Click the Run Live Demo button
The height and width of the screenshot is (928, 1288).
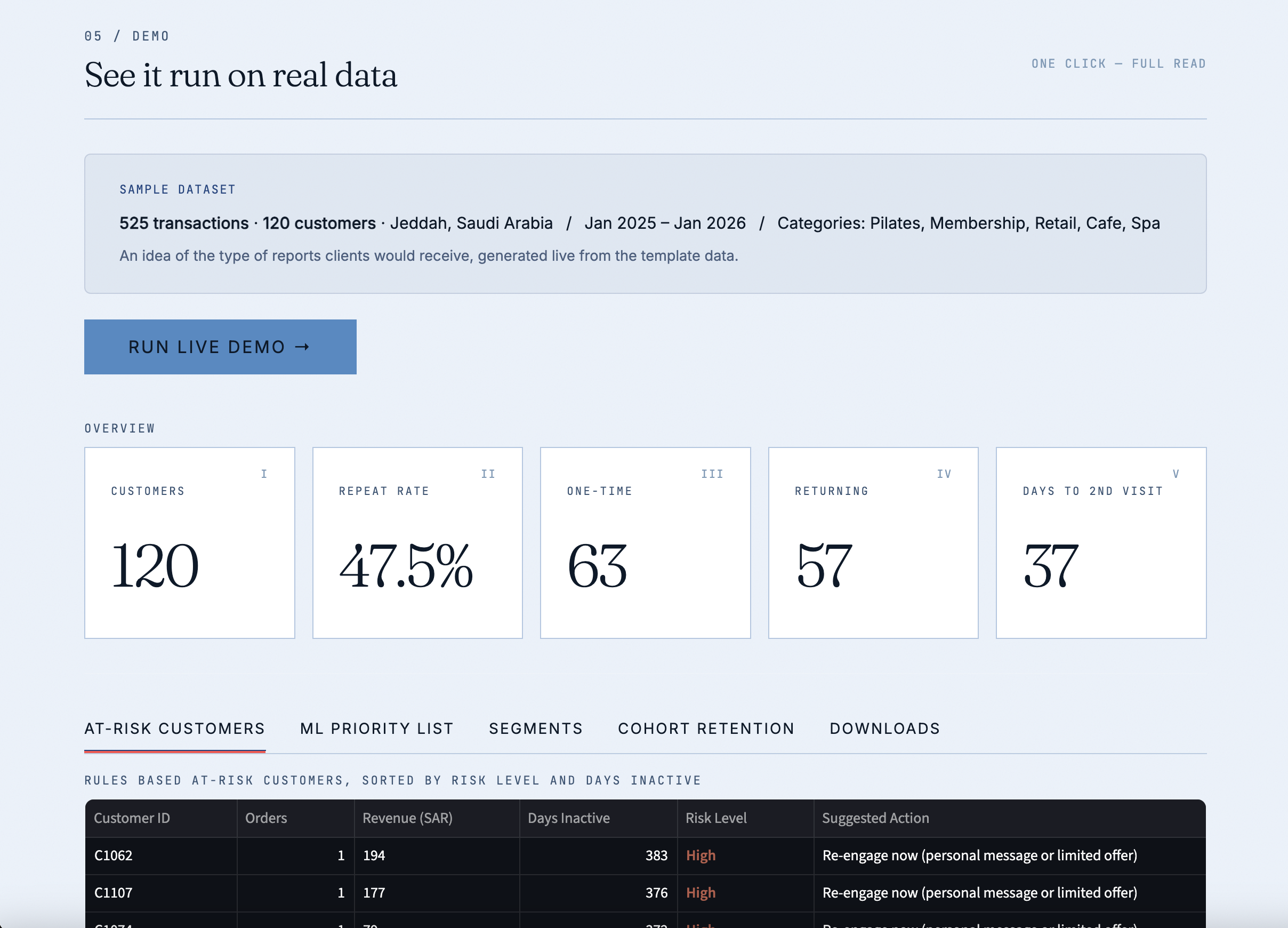(x=220, y=347)
